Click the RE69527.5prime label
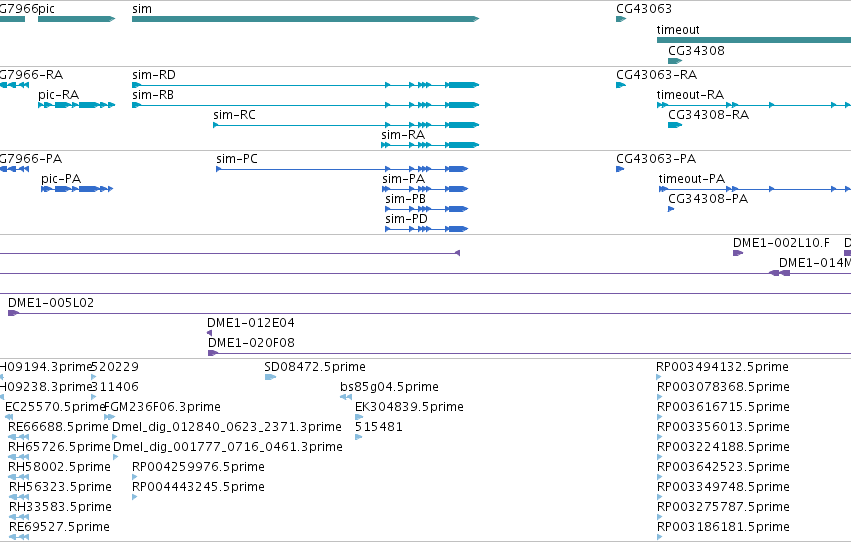The image size is (851, 542). pyautogui.click(x=59, y=527)
